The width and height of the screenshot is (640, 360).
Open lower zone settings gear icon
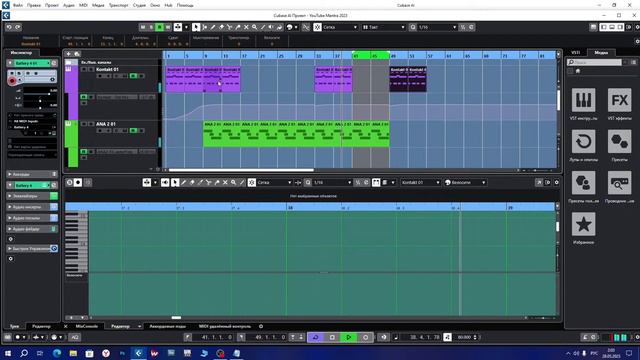coord(261,326)
